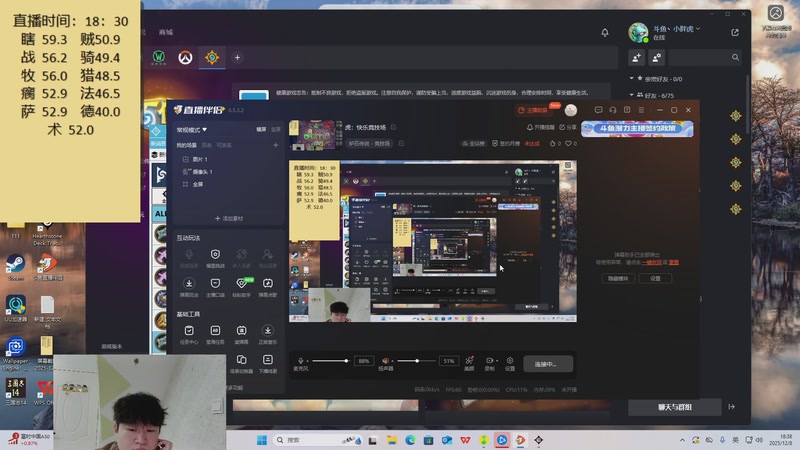Open Windows Start menu
Image resolution: width=800 pixels, height=450 pixels.
pyautogui.click(x=262, y=440)
